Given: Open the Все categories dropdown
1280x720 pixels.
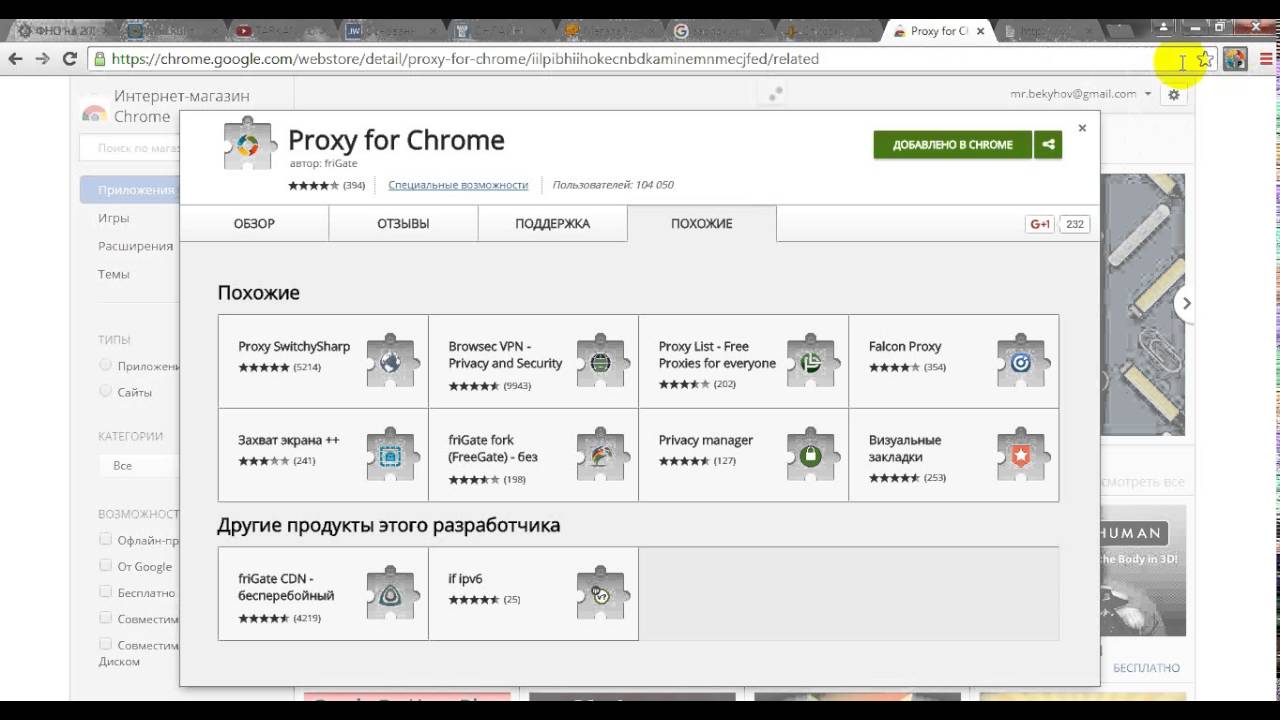Looking at the screenshot, I should click(138, 466).
